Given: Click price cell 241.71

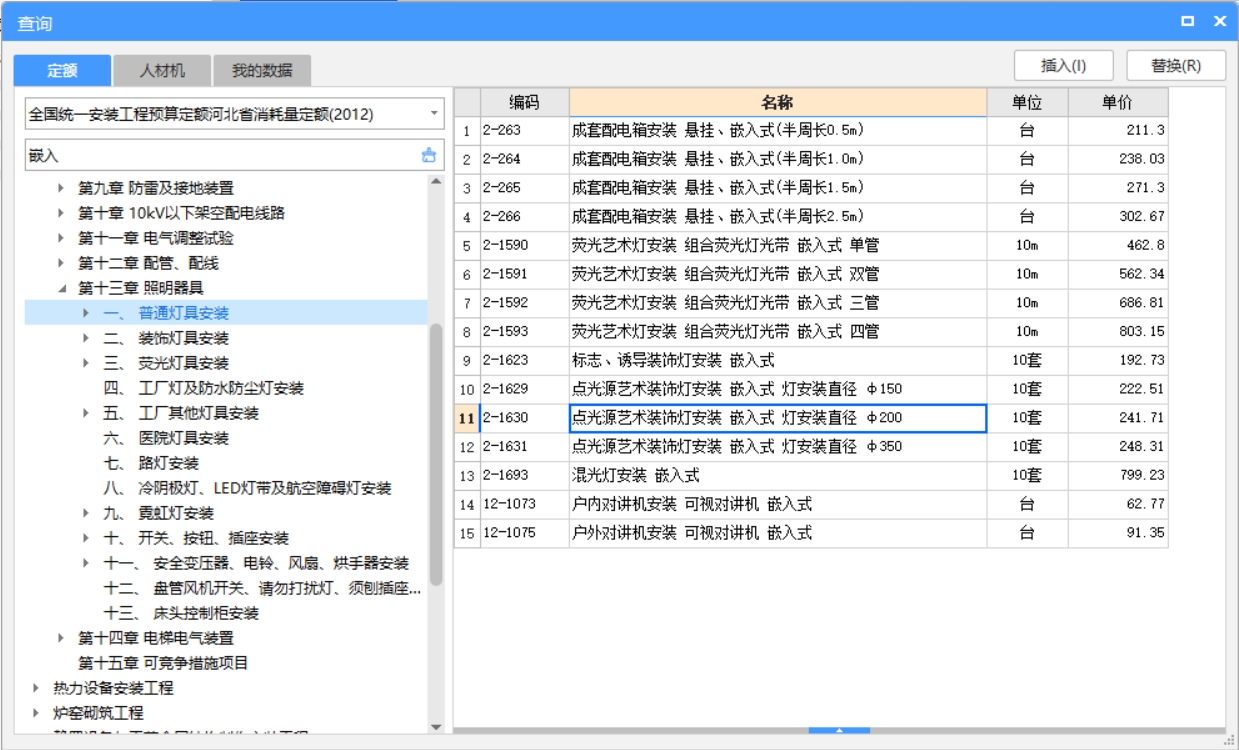Looking at the screenshot, I should pos(1117,418).
